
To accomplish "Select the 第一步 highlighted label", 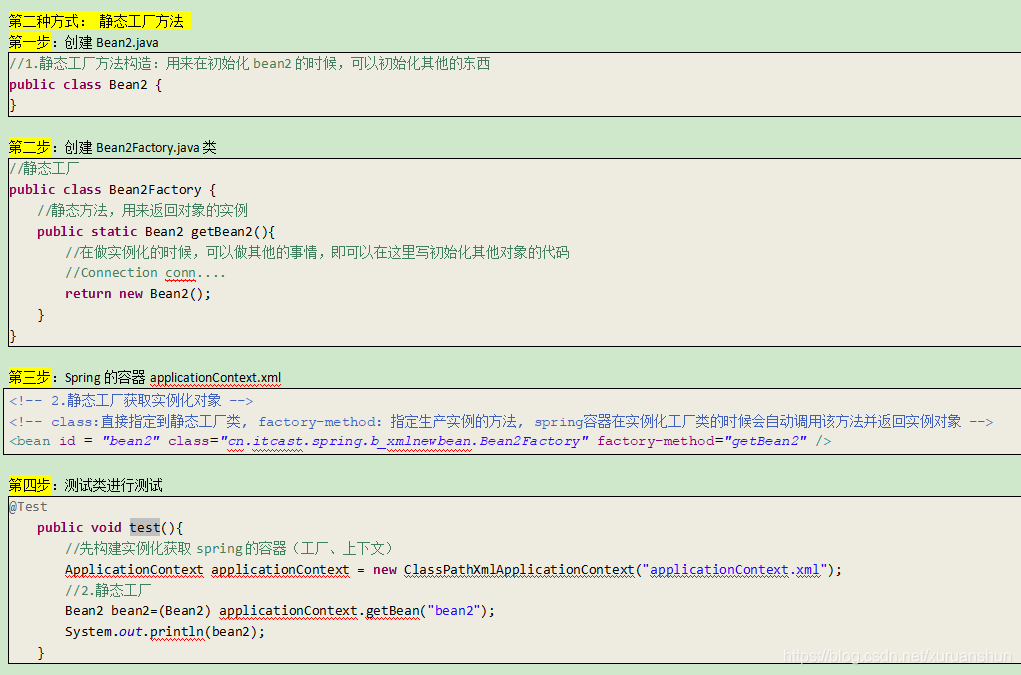I will click(28, 41).
